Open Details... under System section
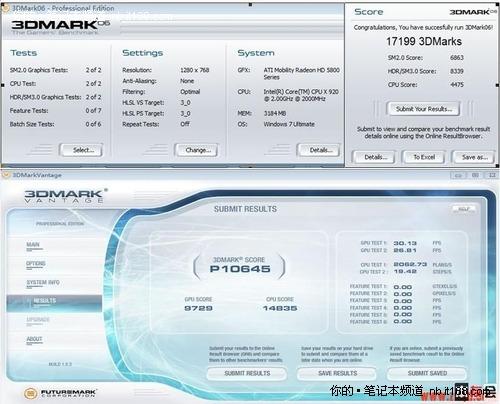500x404 pixels. 318,150
